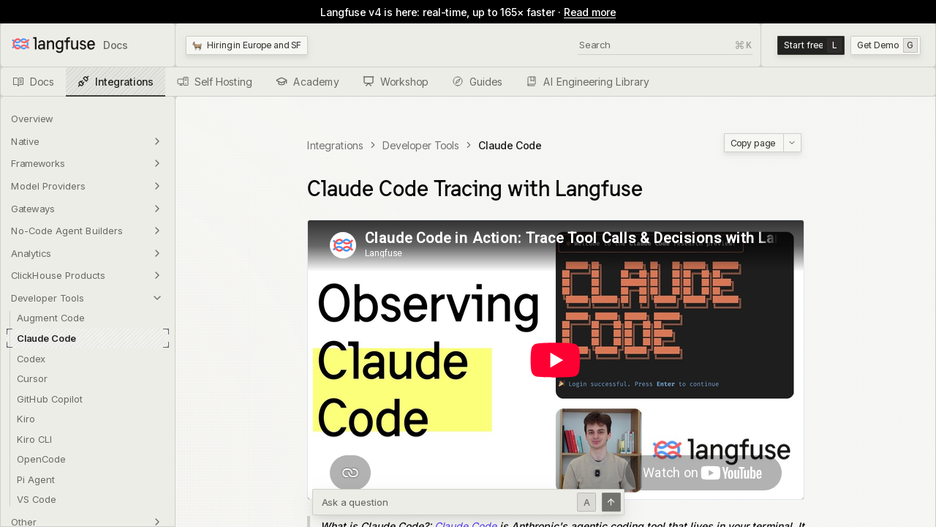Open Overview in the sidebar
This screenshot has height=527, width=936.
[32, 119]
